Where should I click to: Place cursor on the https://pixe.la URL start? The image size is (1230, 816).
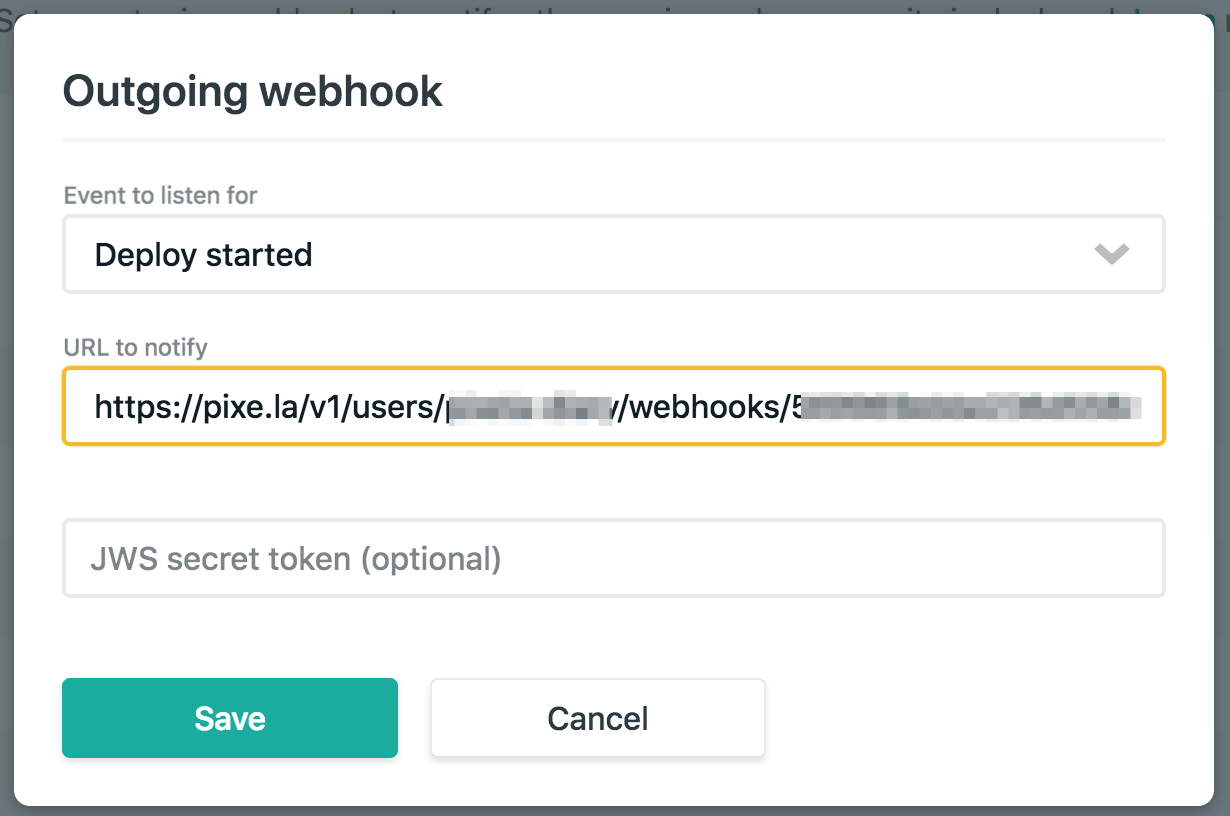coord(97,406)
